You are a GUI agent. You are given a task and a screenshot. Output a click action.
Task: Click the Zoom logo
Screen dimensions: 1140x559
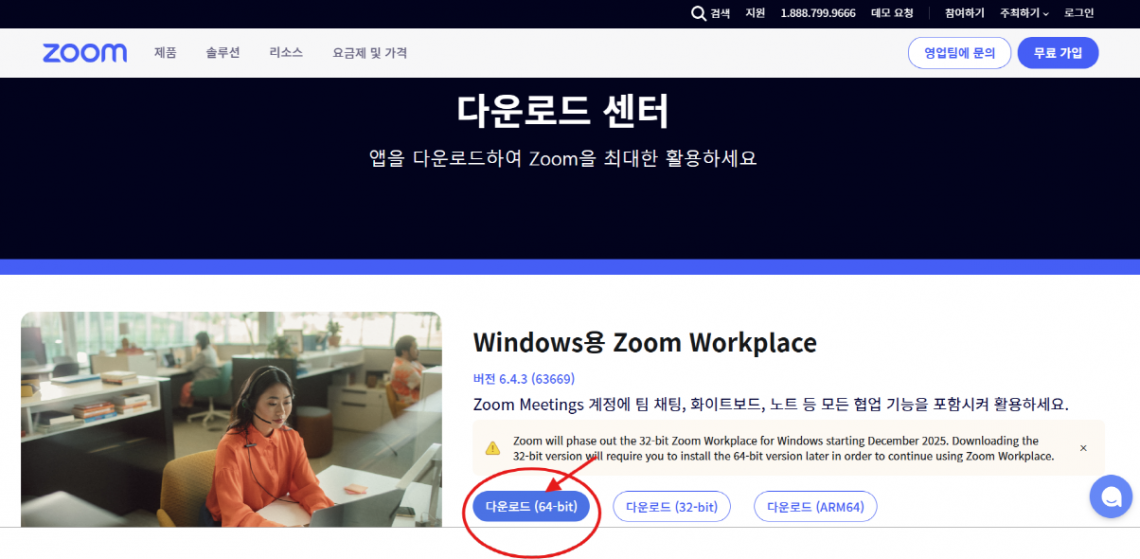coord(84,53)
